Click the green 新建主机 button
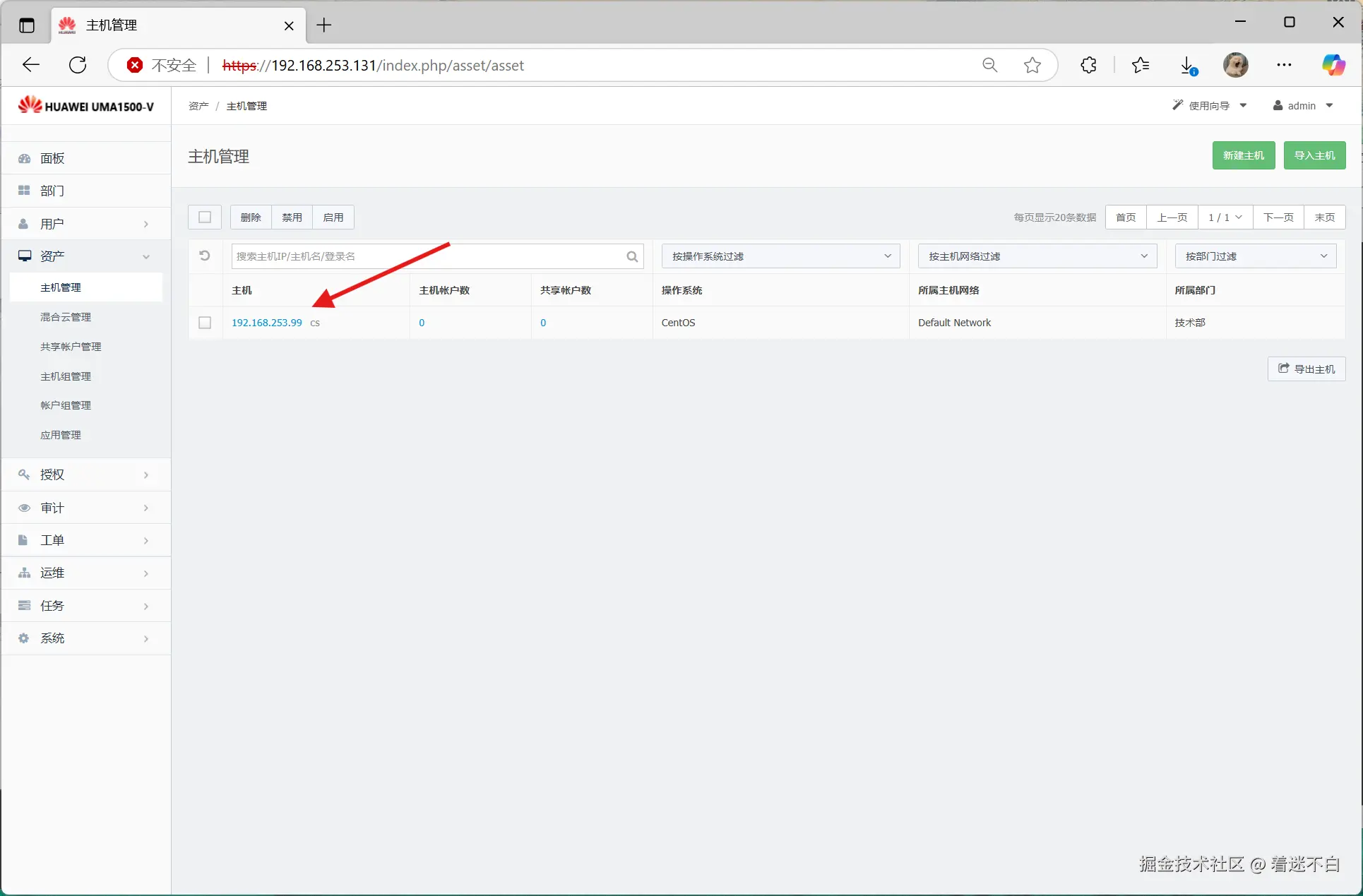1363x896 pixels. click(1243, 155)
